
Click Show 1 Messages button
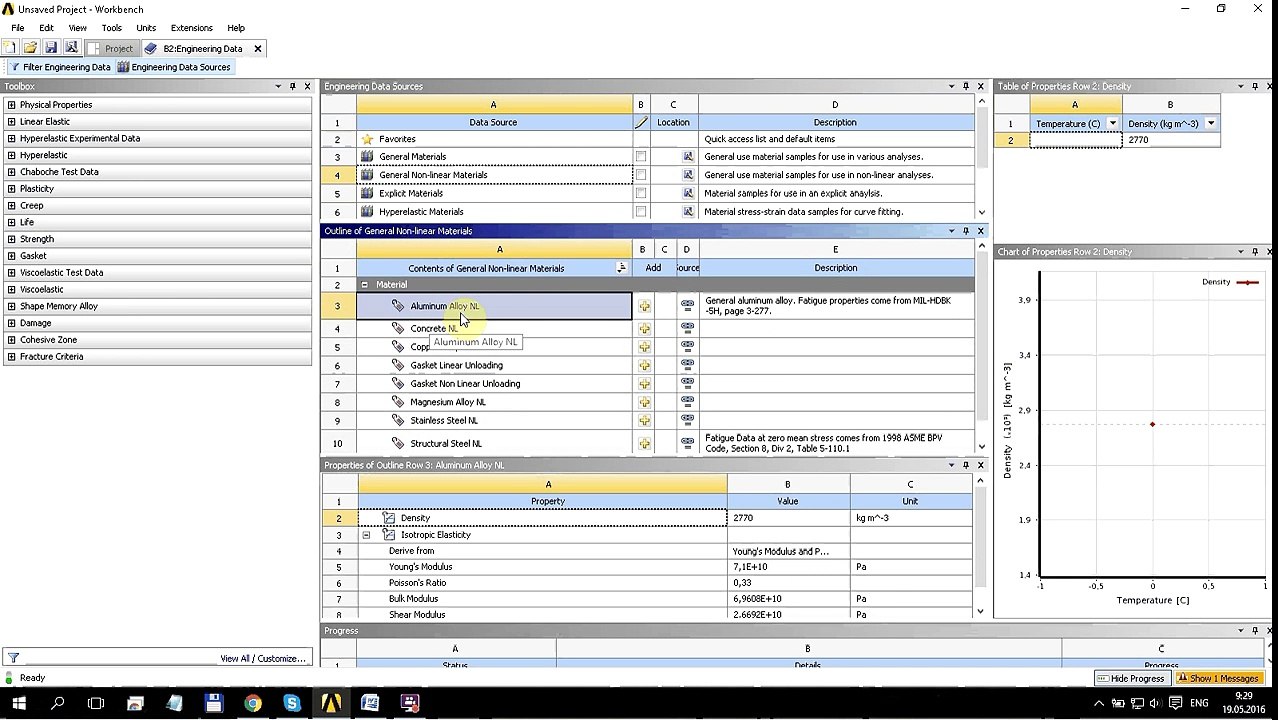point(1217,679)
